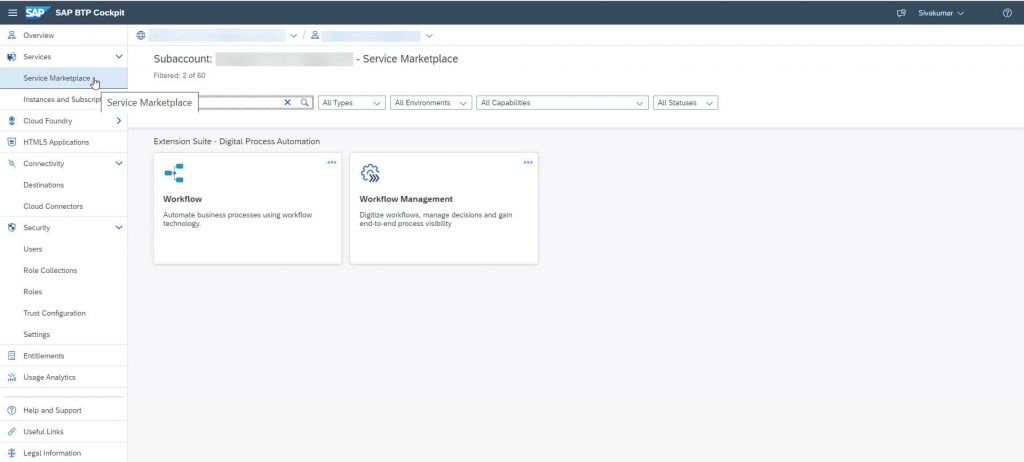The height and width of the screenshot is (462, 1024).
Task: Click the global account globe icon
Action: tap(140, 35)
